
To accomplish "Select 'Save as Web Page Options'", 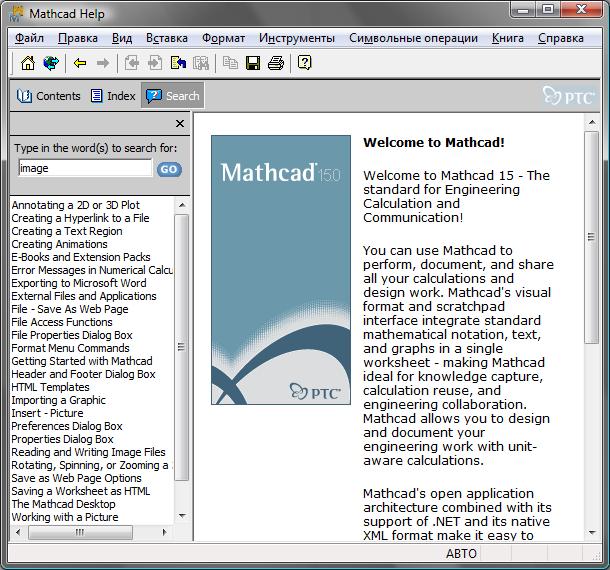I will tap(76, 478).
